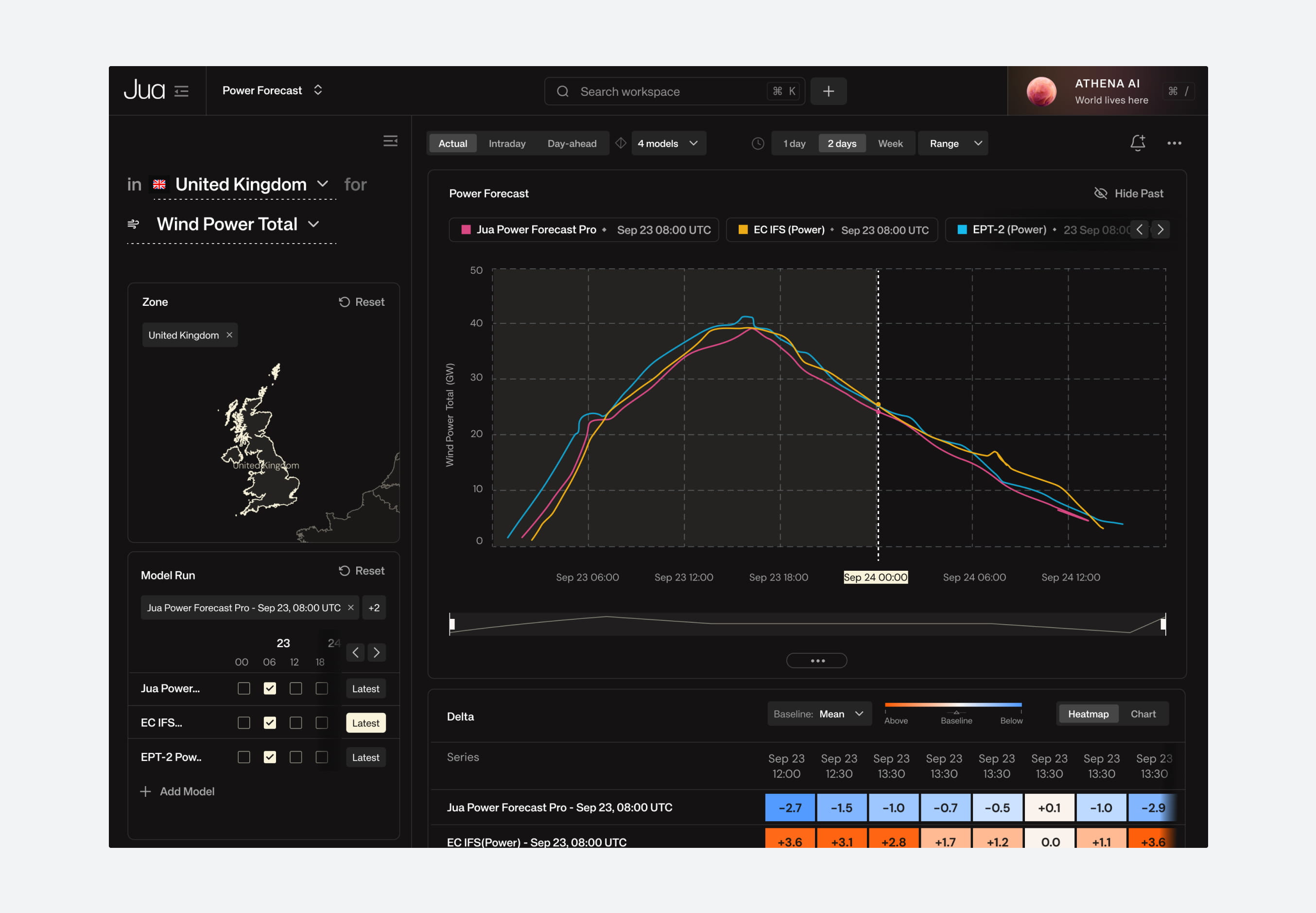Check the EPT-2 Pow 18 run checkbox
1316x913 pixels.
[x=322, y=757]
